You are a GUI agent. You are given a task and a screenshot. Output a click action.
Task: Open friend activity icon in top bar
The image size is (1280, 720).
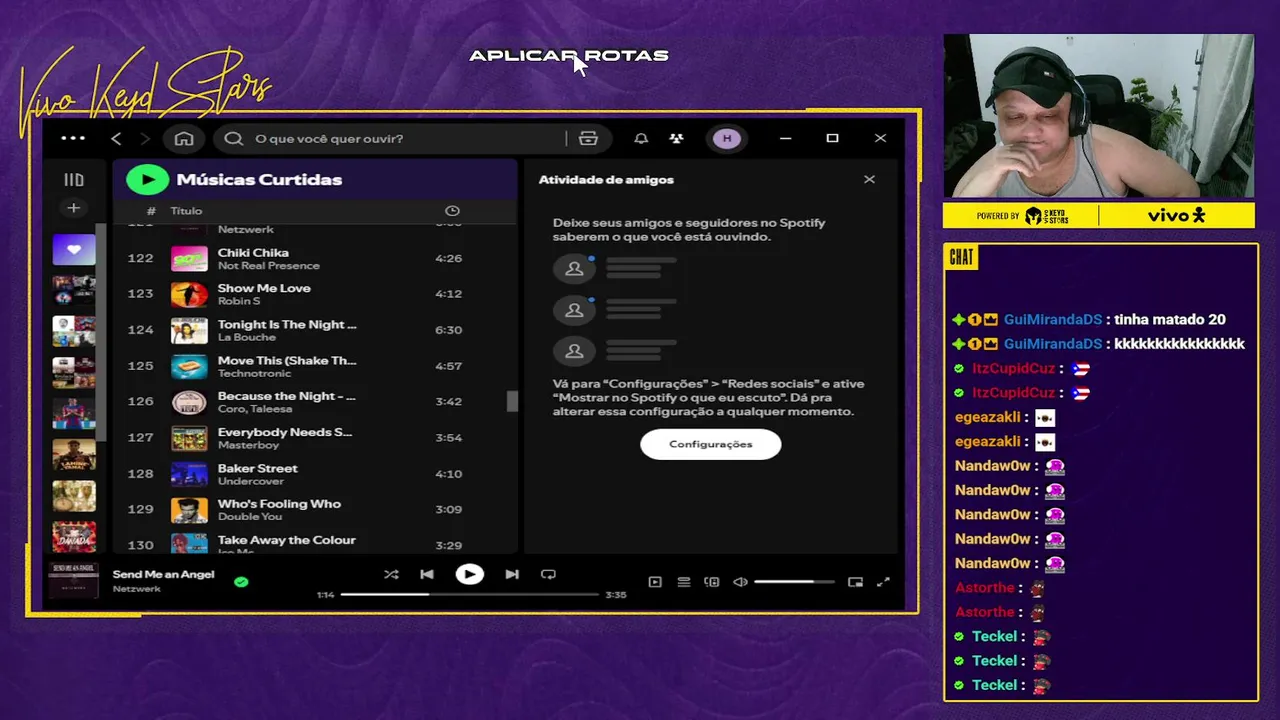(x=677, y=138)
